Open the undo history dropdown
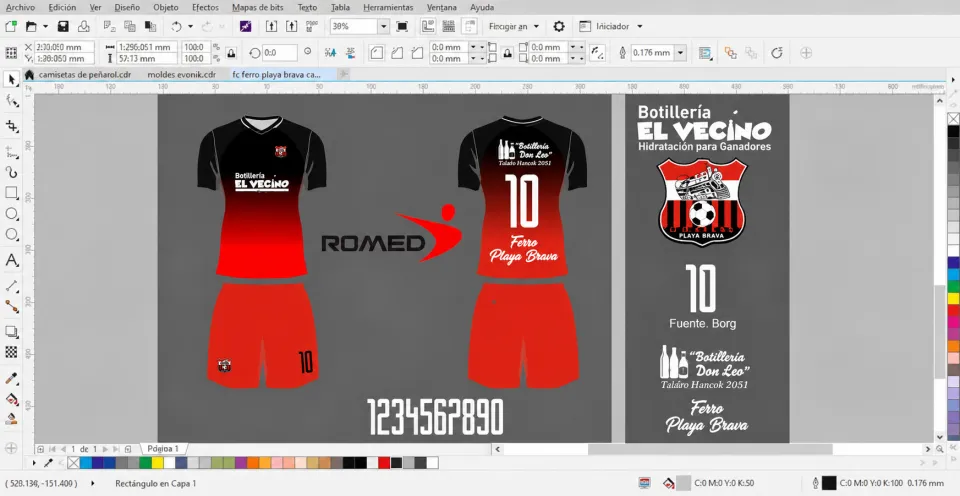Screen dimensions: 960x496 coord(190,26)
